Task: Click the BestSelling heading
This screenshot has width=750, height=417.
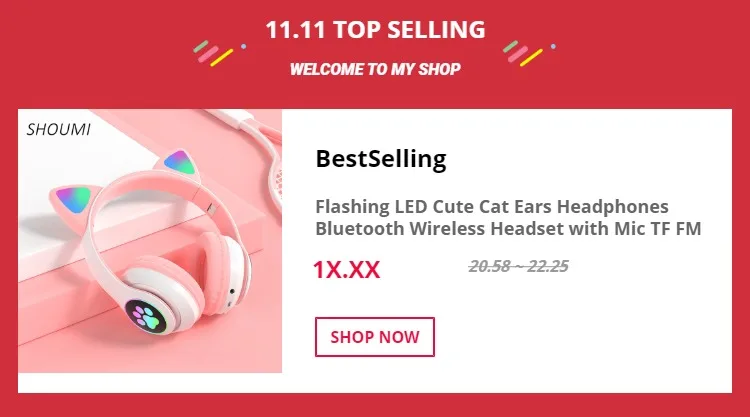Action: click(381, 159)
